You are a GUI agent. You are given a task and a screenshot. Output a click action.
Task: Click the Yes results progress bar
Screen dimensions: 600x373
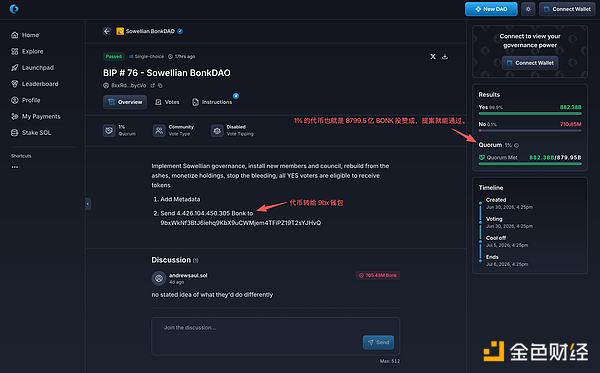click(x=530, y=114)
